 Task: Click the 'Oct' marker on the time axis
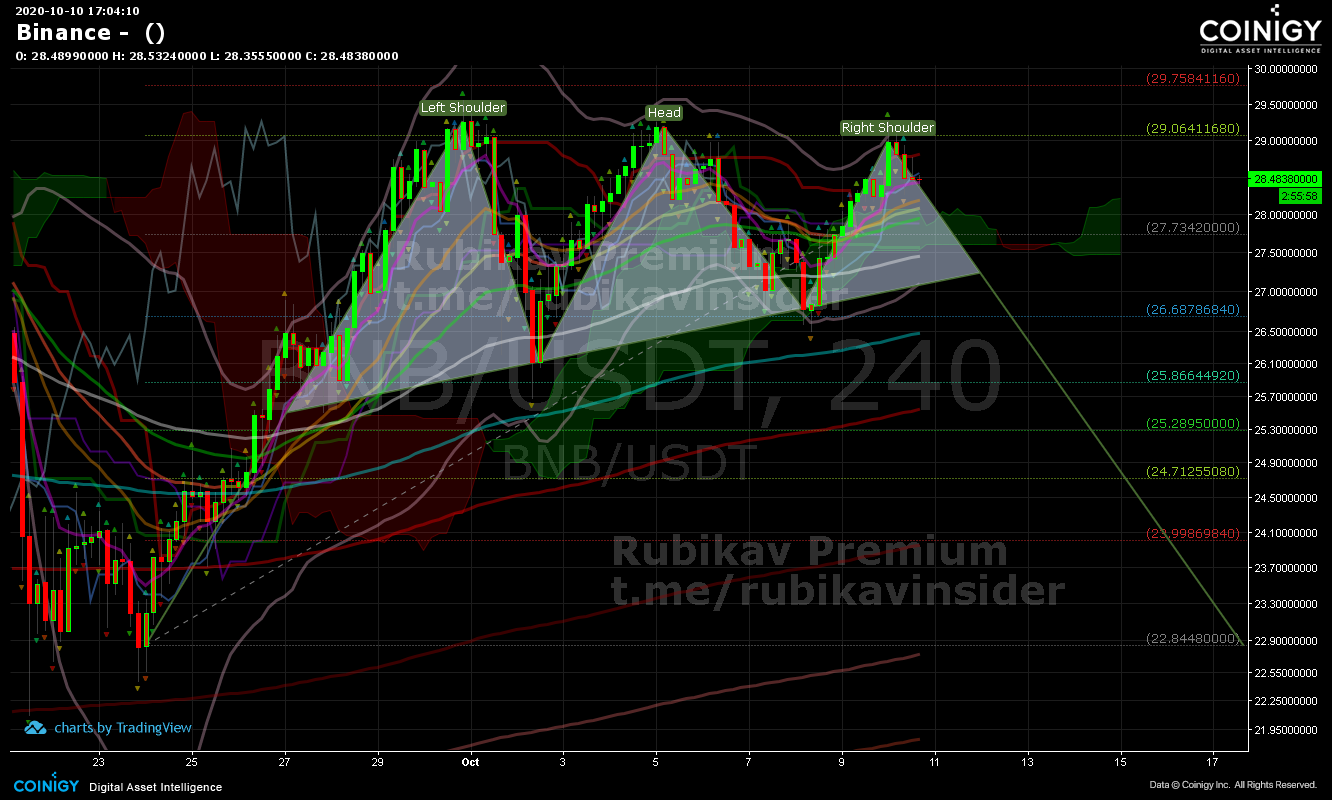[470, 762]
